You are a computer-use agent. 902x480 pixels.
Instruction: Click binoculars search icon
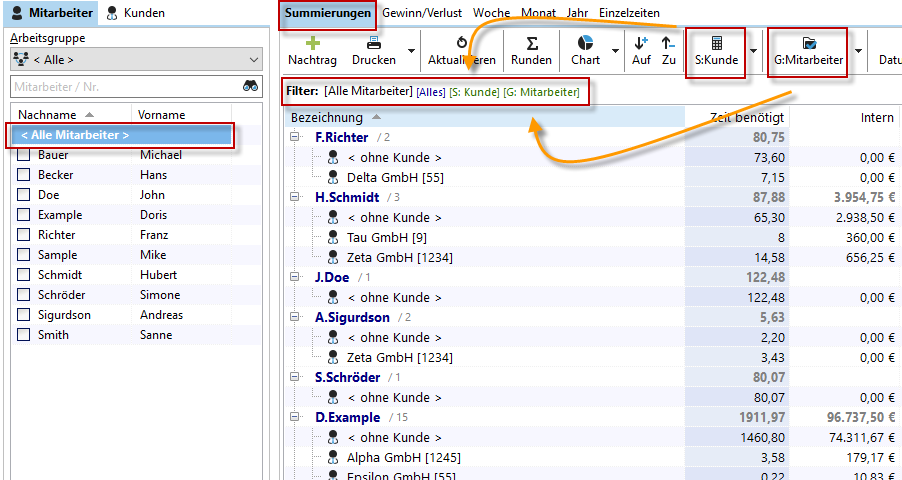coord(250,87)
